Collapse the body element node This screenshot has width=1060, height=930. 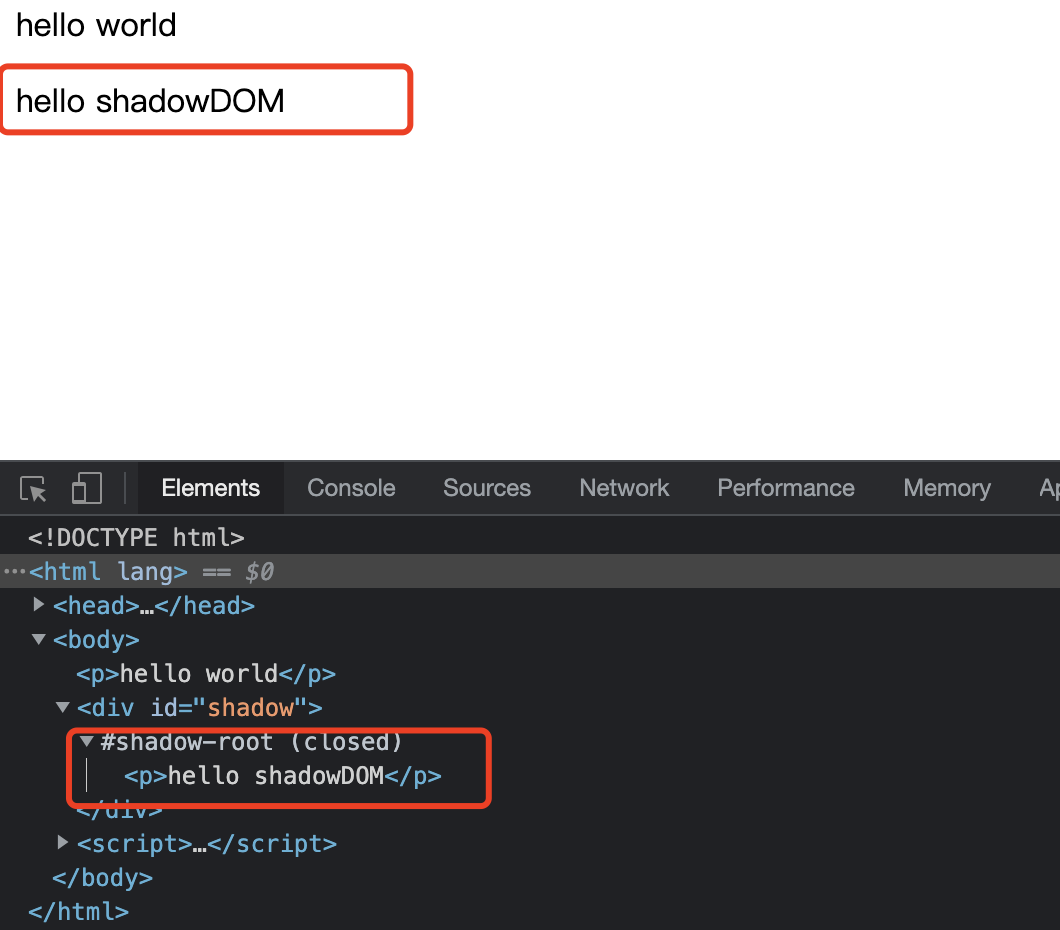point(39,639)
